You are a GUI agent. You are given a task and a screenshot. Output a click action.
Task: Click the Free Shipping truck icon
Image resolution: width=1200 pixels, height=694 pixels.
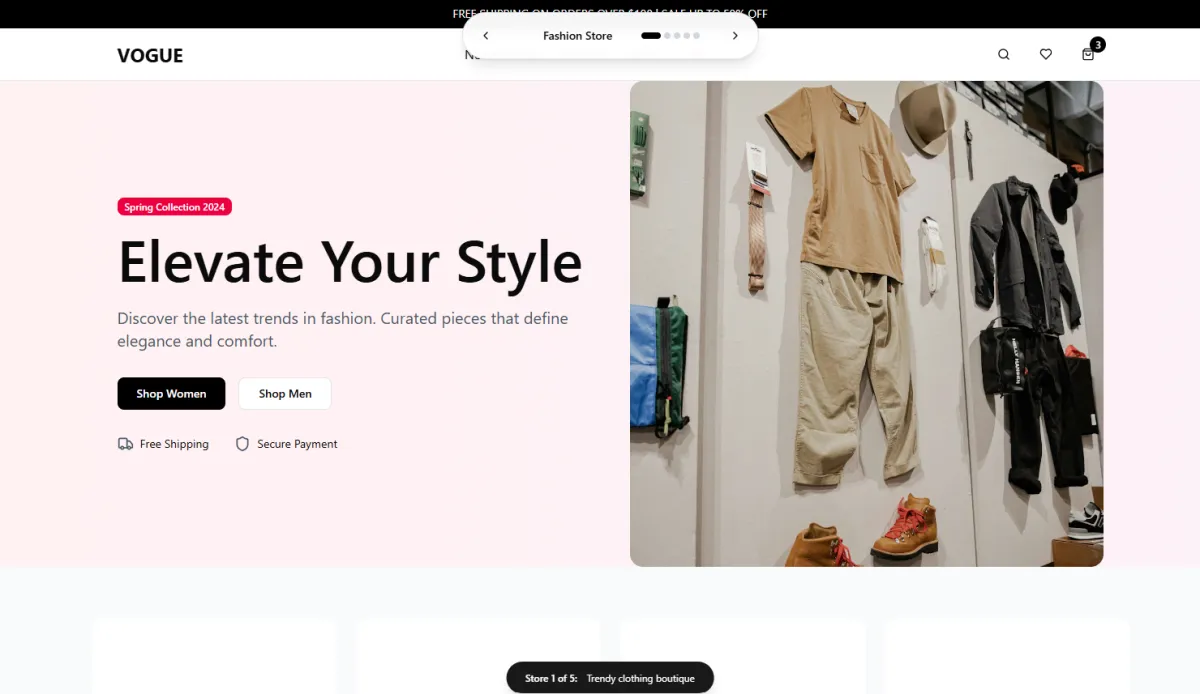pyautogui.click(x=125, y=444)
